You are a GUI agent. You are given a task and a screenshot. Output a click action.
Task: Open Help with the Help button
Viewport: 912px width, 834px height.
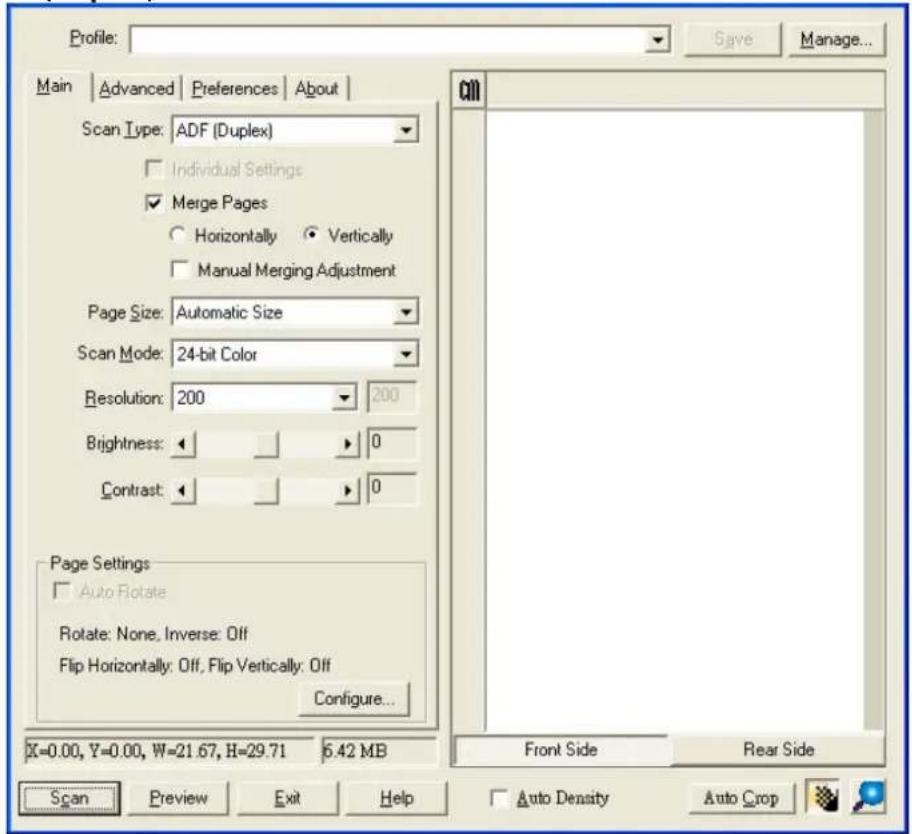point(397,798)
